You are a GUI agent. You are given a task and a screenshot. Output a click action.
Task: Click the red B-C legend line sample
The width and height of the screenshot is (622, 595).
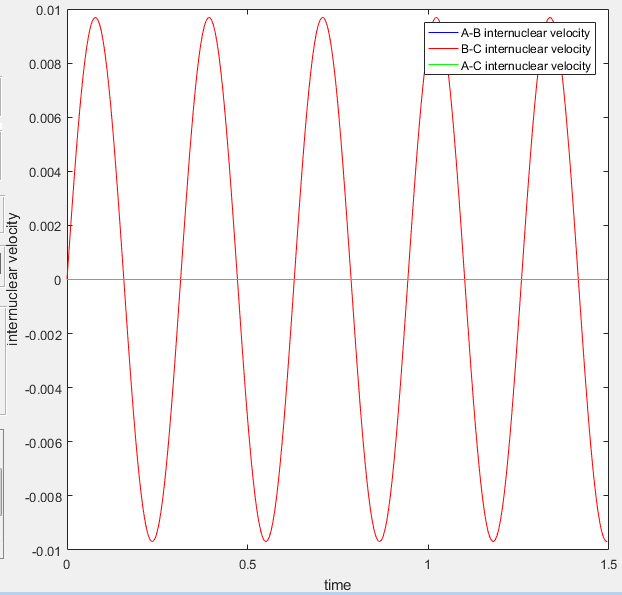443,48
